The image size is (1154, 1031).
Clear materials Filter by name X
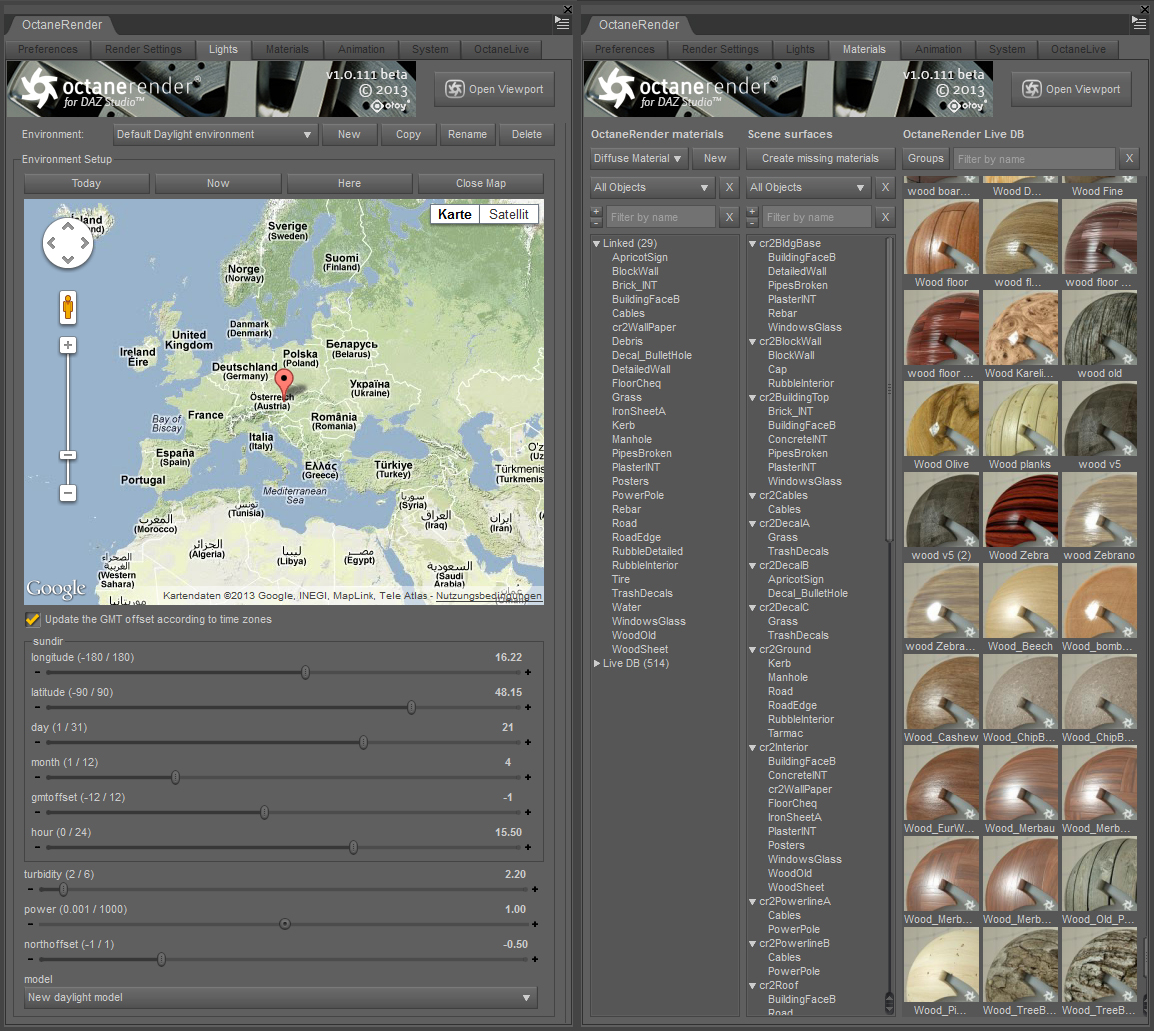(x=729, y=217)
